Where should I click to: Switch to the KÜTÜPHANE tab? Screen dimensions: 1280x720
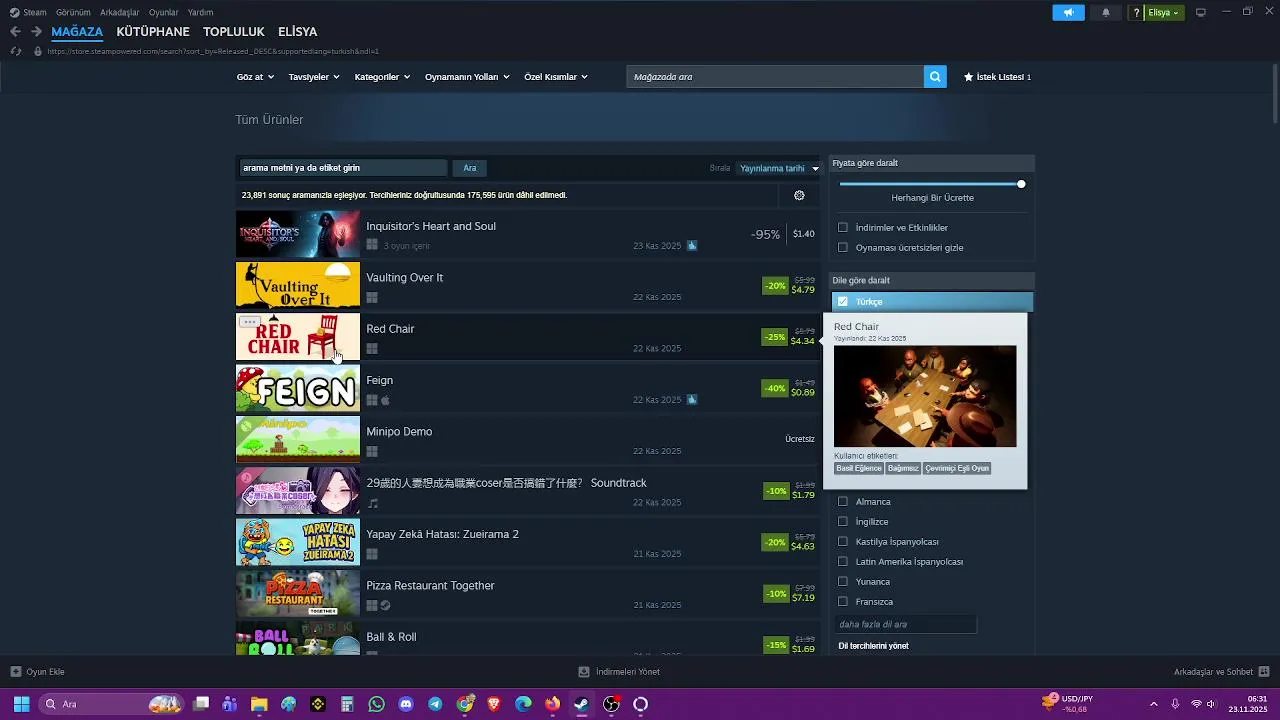153,32
